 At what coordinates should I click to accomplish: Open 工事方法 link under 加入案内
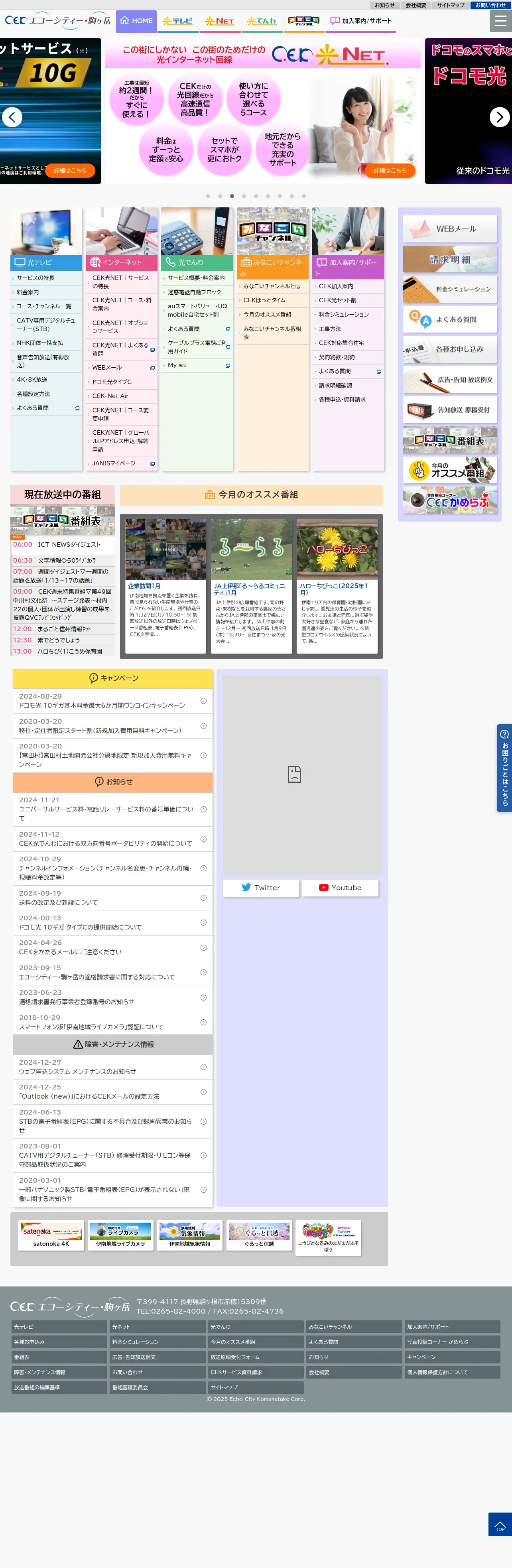348,329
